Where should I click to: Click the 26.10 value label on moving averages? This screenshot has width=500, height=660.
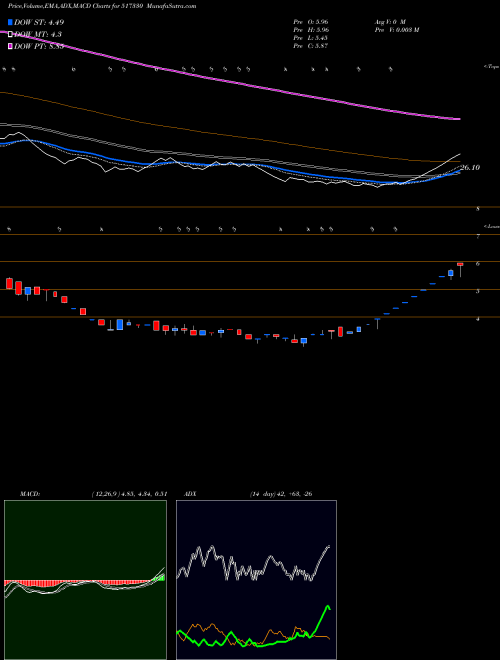[470, 168]
